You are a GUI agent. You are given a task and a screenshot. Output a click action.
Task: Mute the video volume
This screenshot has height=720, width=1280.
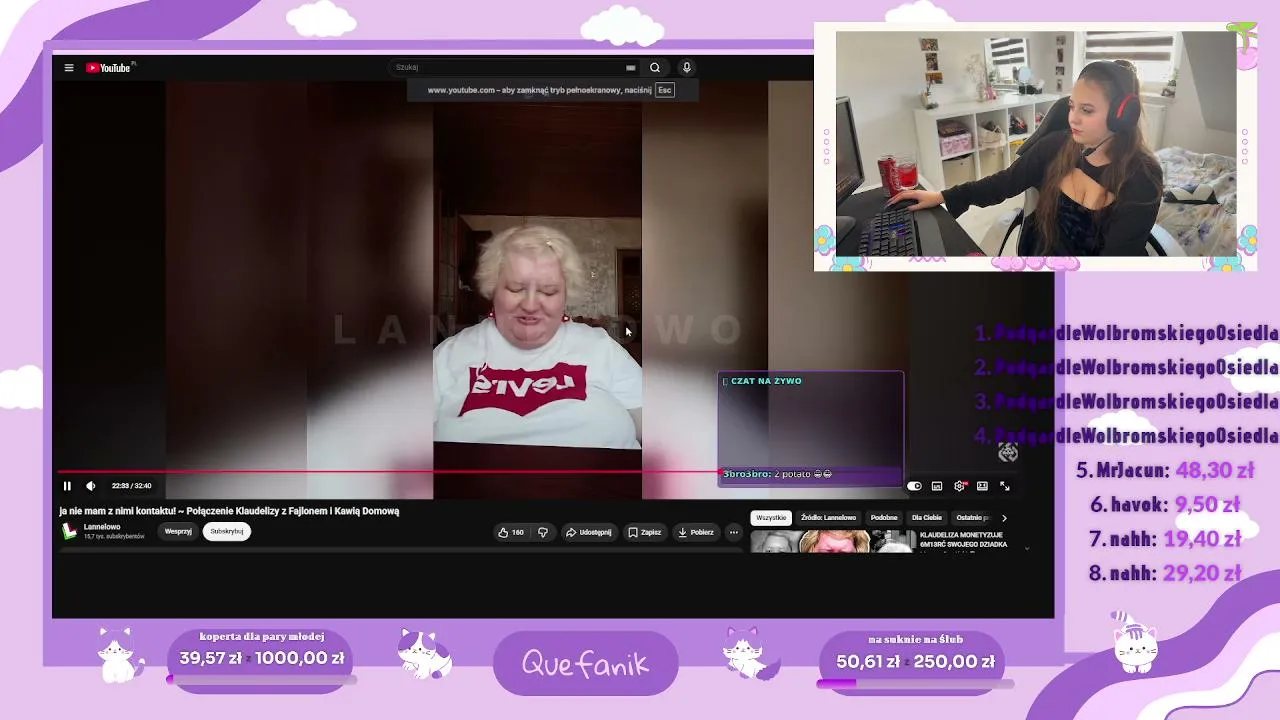click(x=90, y=486)
